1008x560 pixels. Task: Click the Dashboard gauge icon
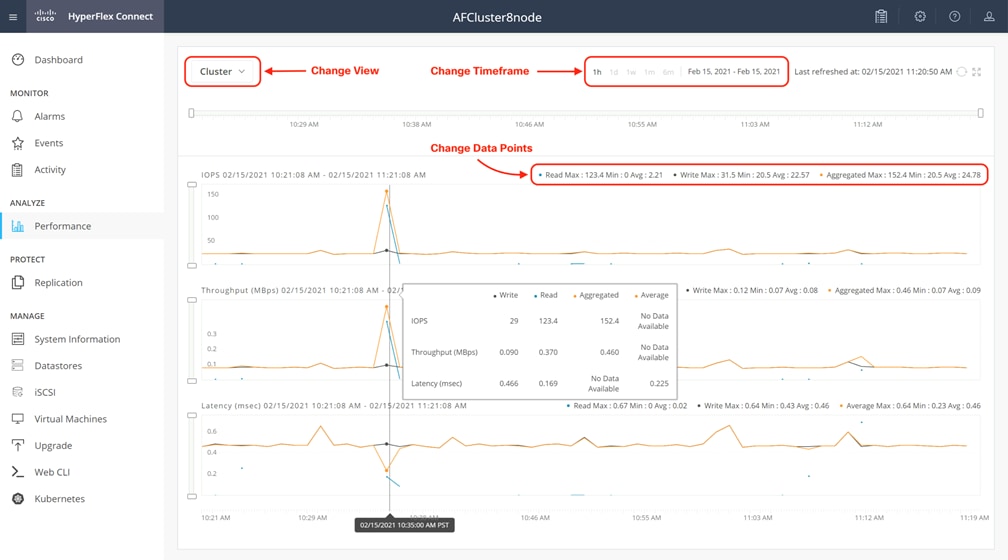[18, 60]
